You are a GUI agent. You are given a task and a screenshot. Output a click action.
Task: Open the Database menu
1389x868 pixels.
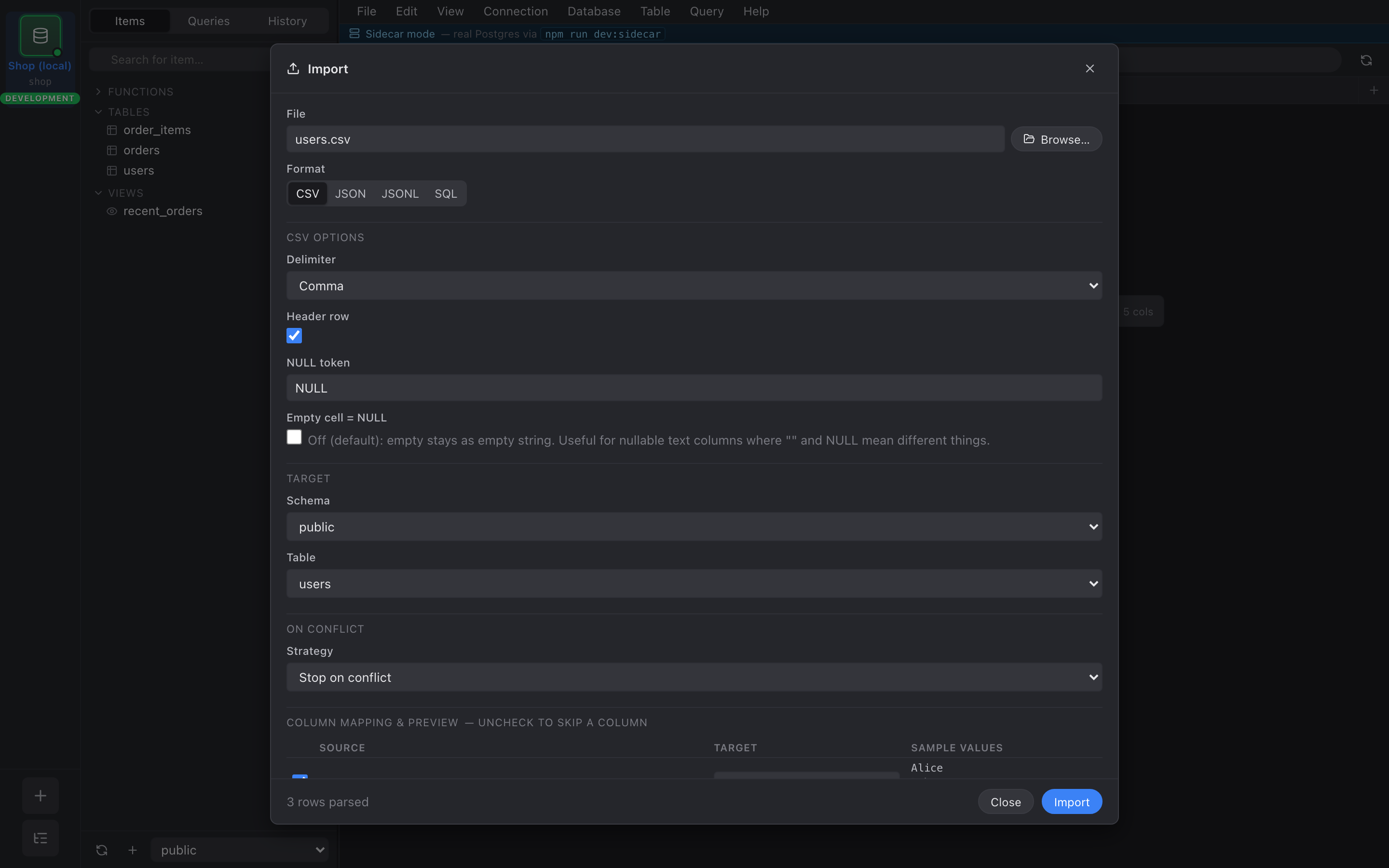(594, 12)
